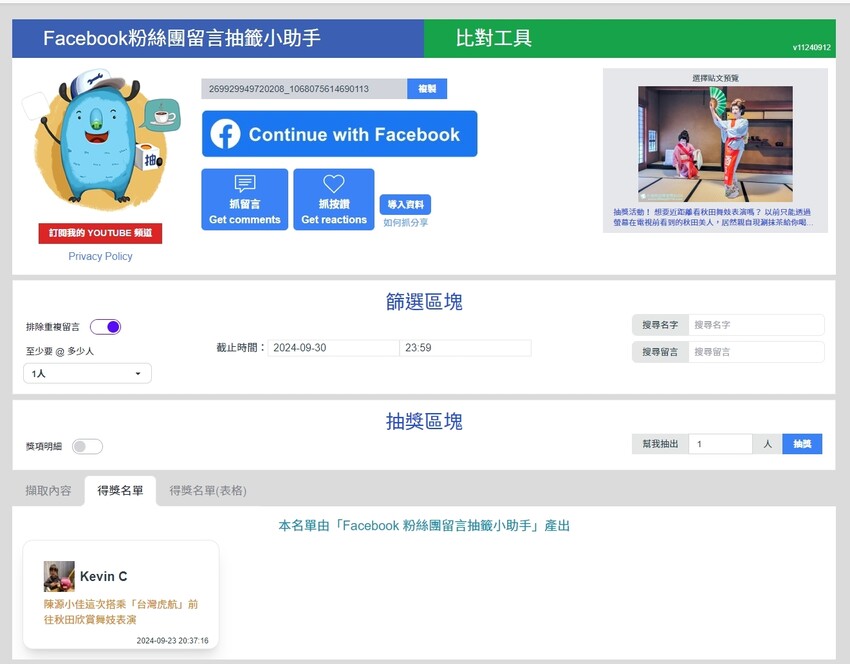The image size is (850, 664).
Task: Toggle the 排除重複留言 switch off
Action: click(x=106, y=327)
